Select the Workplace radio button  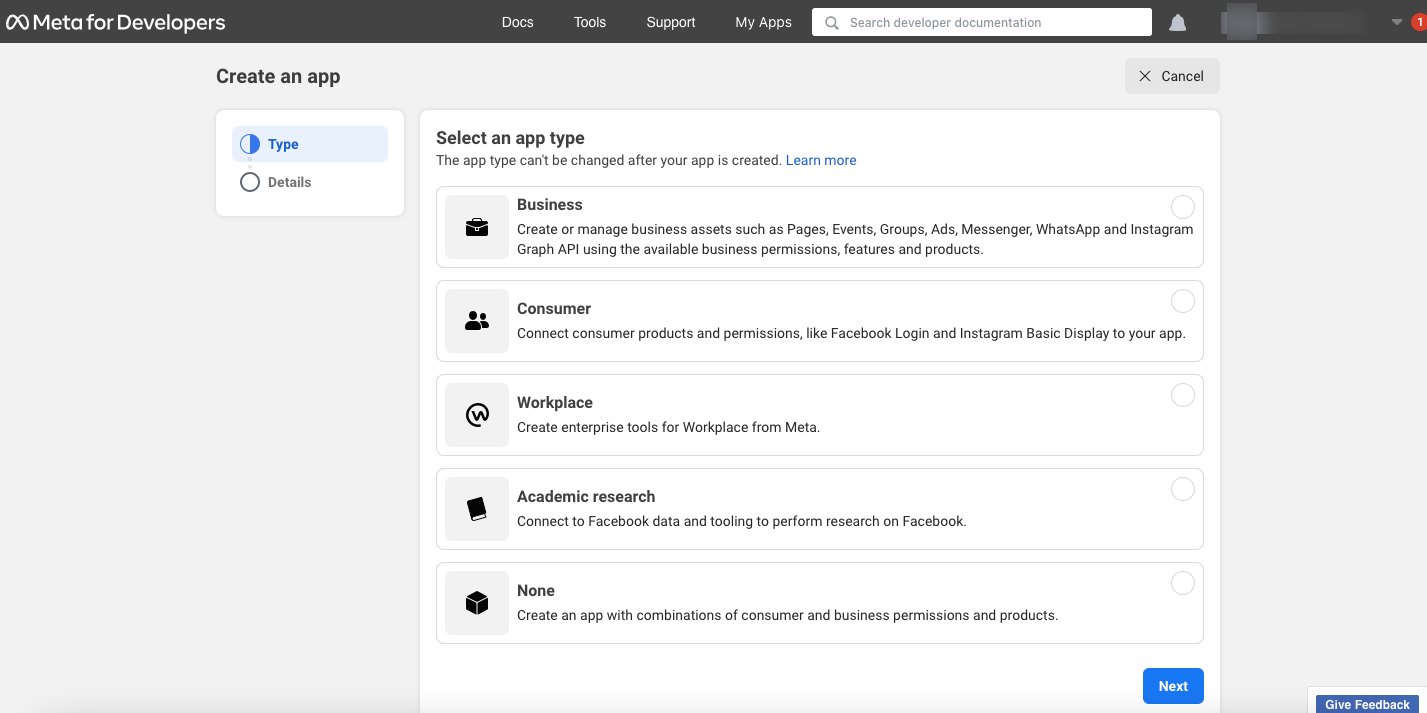click(1183, 395)
